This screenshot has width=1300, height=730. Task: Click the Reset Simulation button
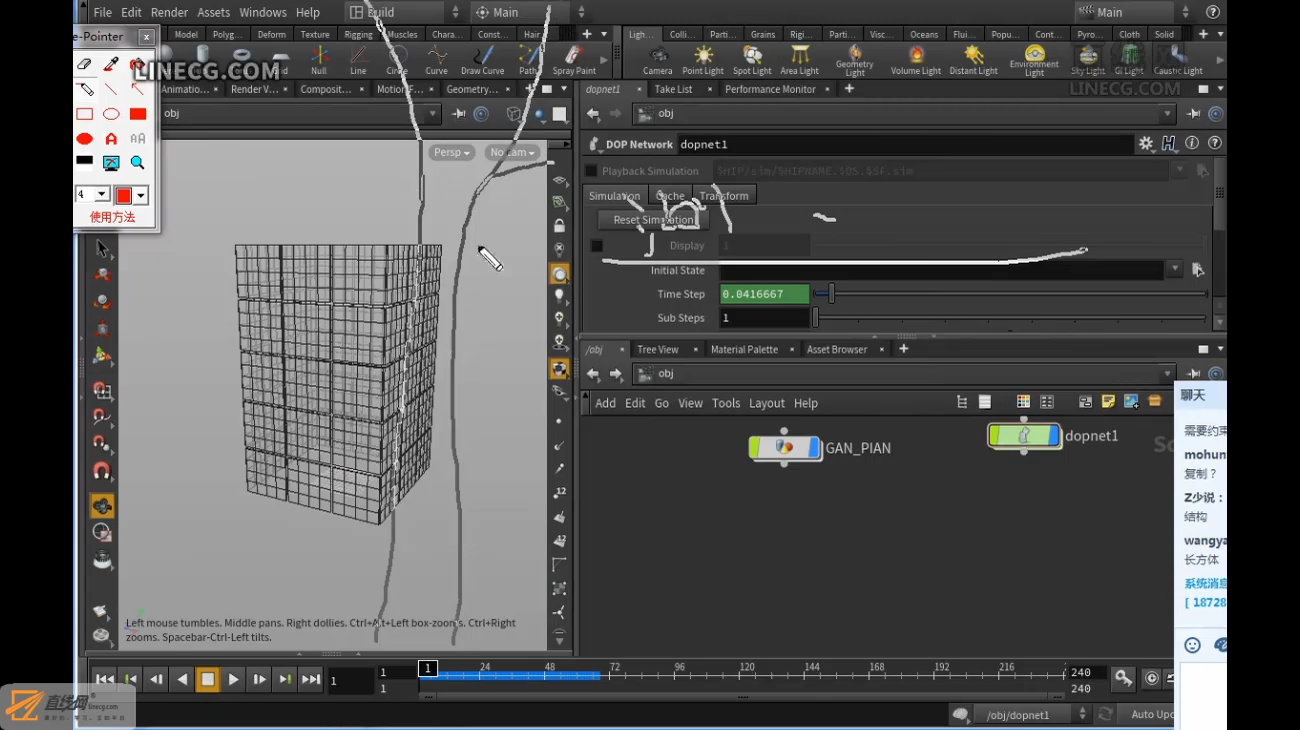(x=653, y=220)
